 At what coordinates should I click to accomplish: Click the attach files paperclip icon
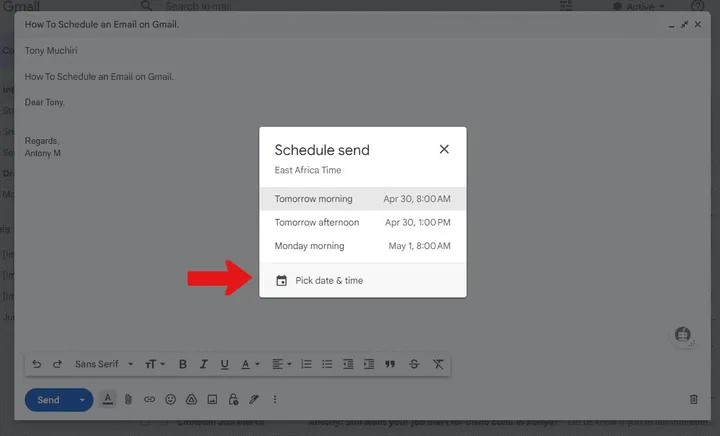pyautogui.click(x=128, y=400)
